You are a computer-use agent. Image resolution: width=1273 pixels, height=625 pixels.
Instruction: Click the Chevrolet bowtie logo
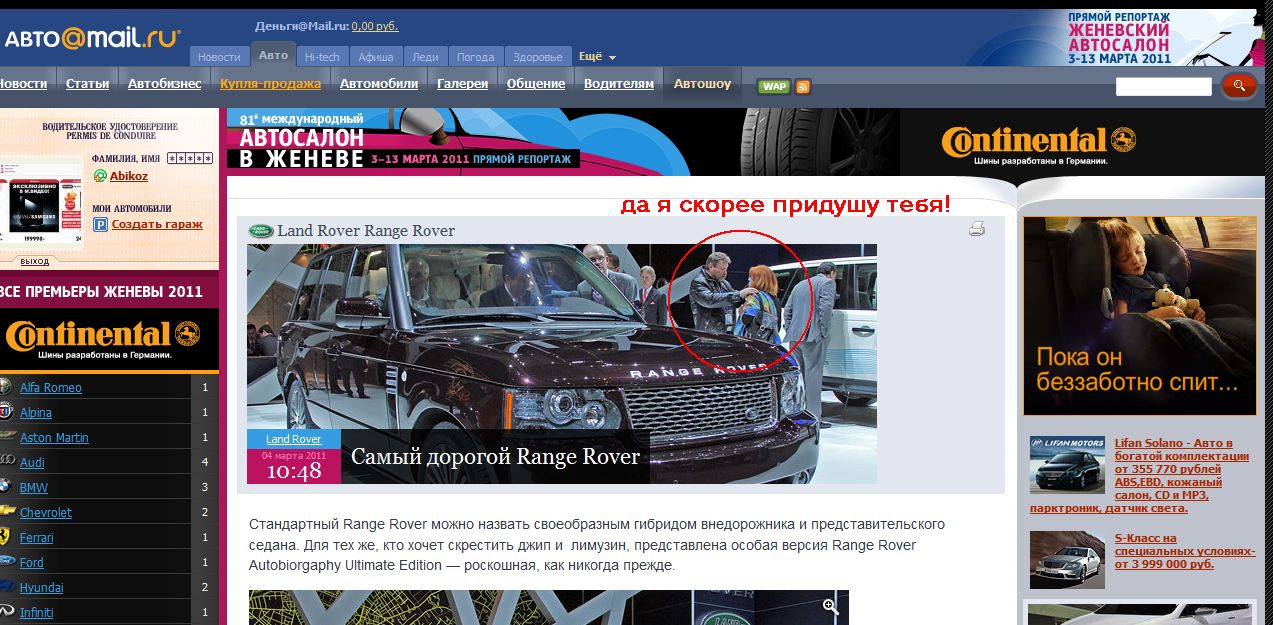7,512
